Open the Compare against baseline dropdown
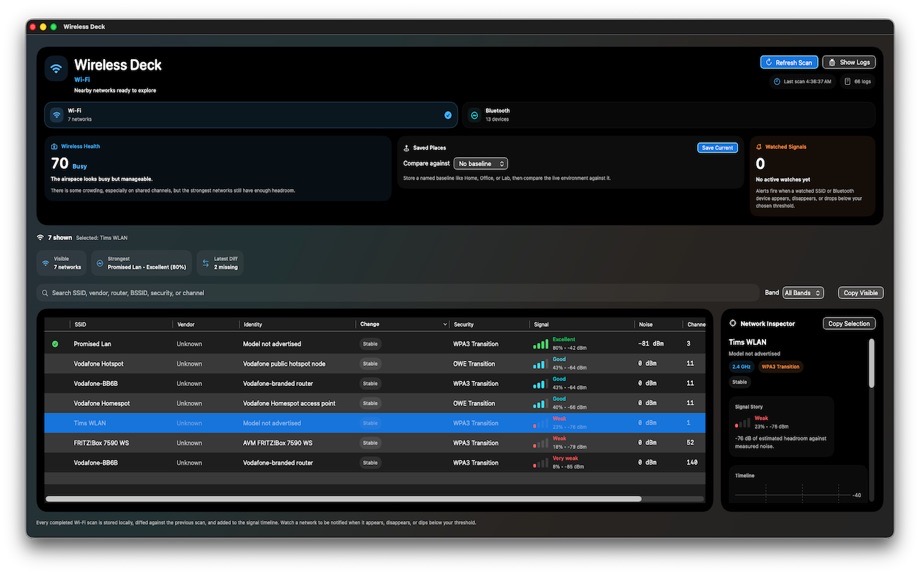Screen dimensions: 920x575 click(481, 164)
